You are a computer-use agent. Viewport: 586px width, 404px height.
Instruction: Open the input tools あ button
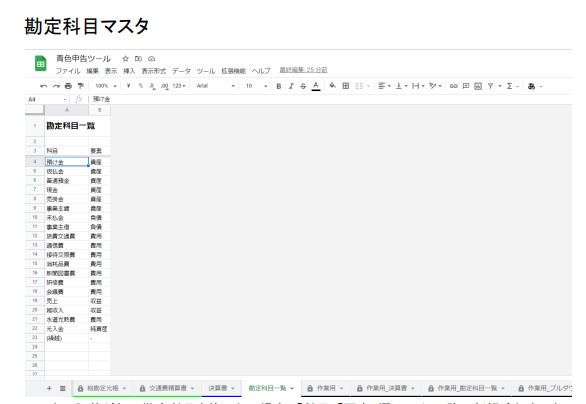coord(531,86)
